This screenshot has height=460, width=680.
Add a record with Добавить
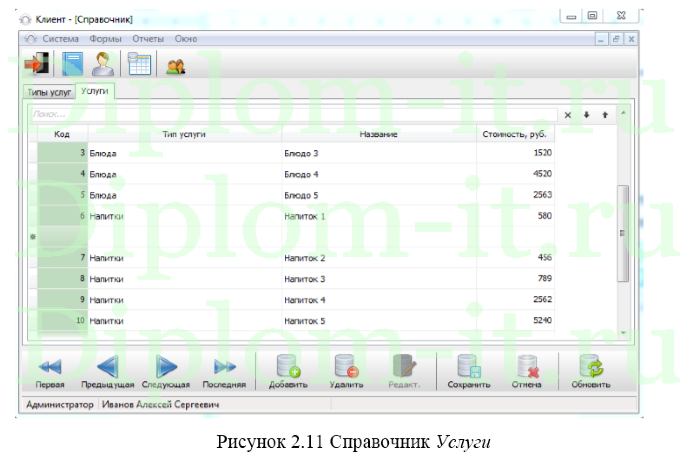click(x=288, y=372)
